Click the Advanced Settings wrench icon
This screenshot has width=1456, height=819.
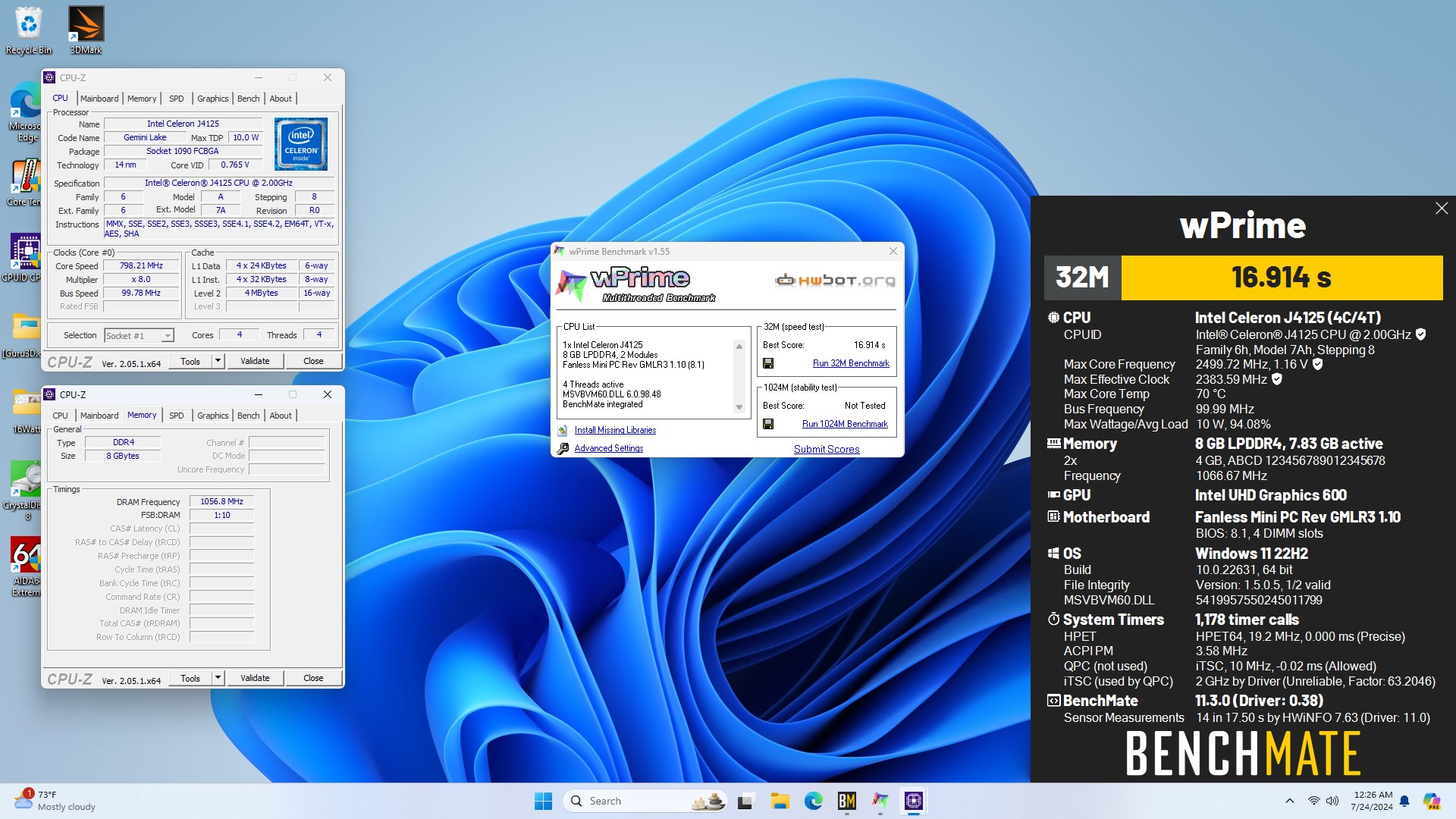pos(563,448)
